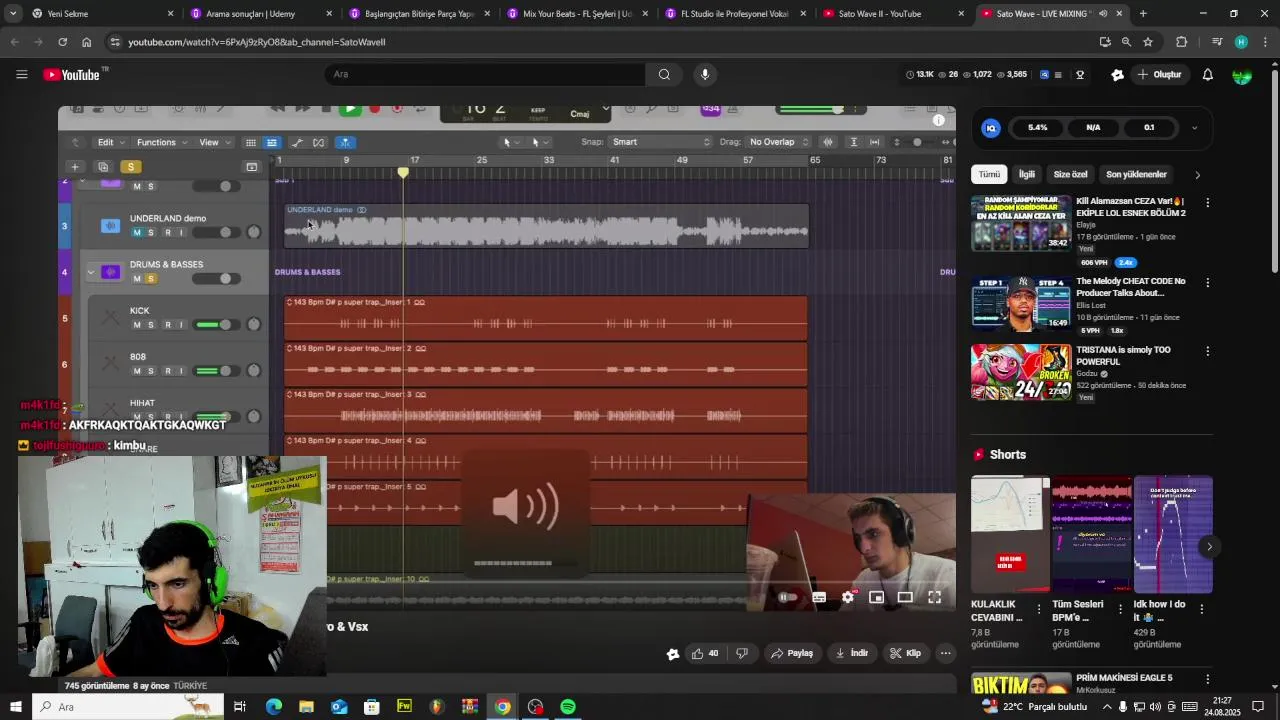Like the video with 40 likes
This screenshot has width=1280, height=720.
coord(705,654)
